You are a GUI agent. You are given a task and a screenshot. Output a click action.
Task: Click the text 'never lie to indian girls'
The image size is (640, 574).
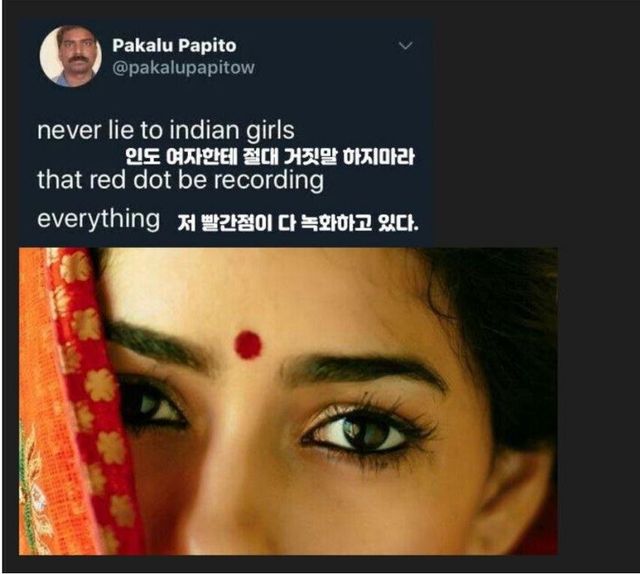166,130
